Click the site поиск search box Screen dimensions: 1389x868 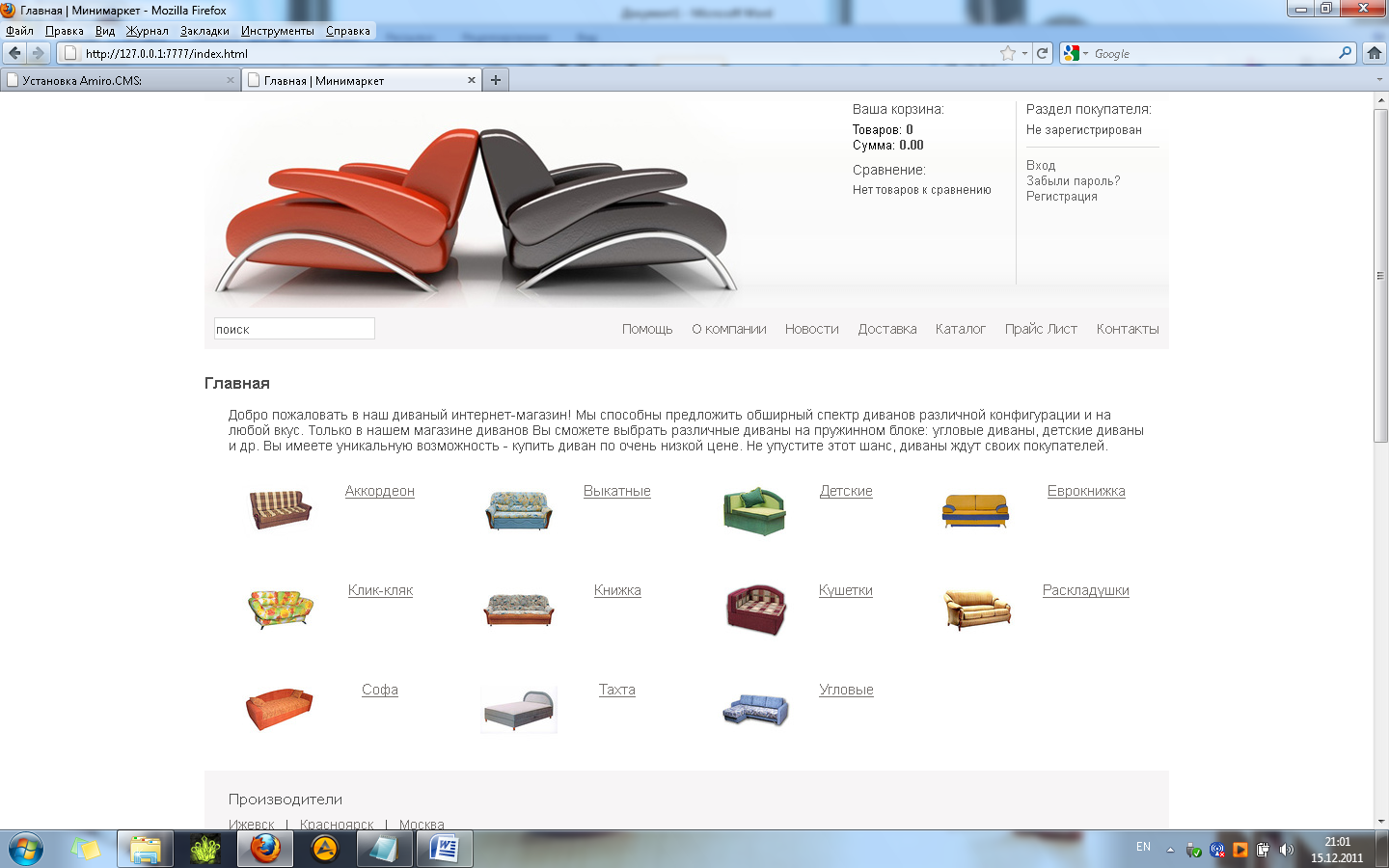pos(294,329)
